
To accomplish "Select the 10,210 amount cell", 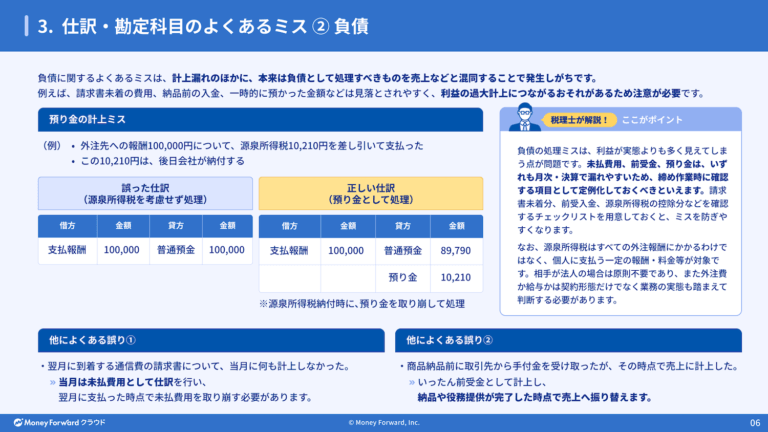I will (x=456, y=278).
